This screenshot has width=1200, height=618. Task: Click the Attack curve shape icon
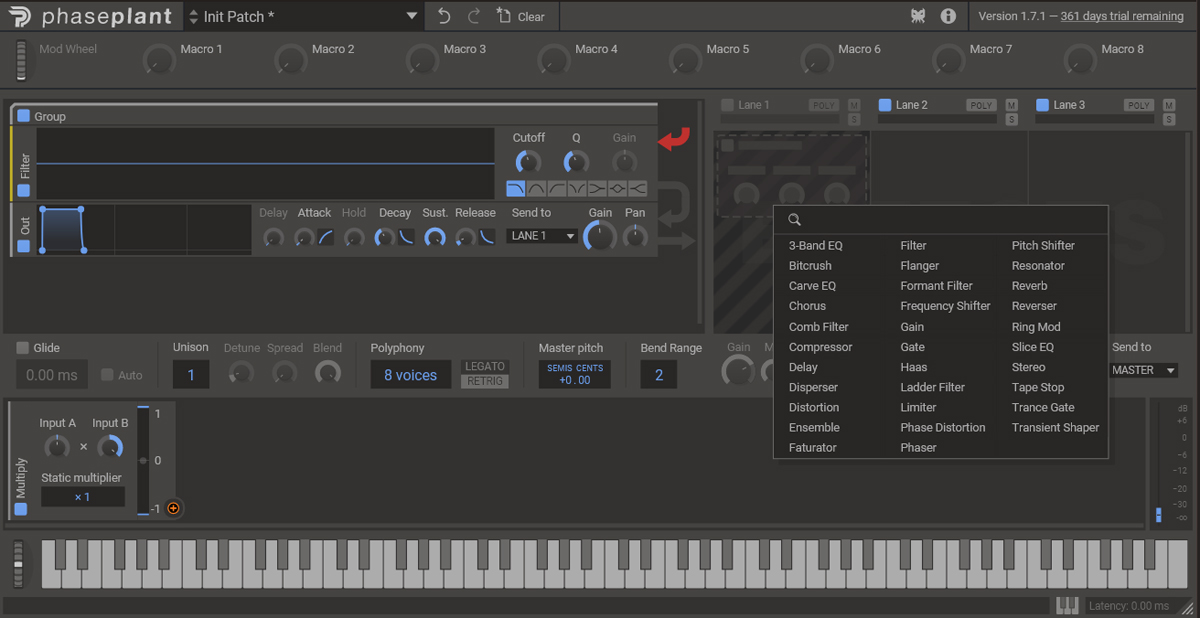coord(327,237)
